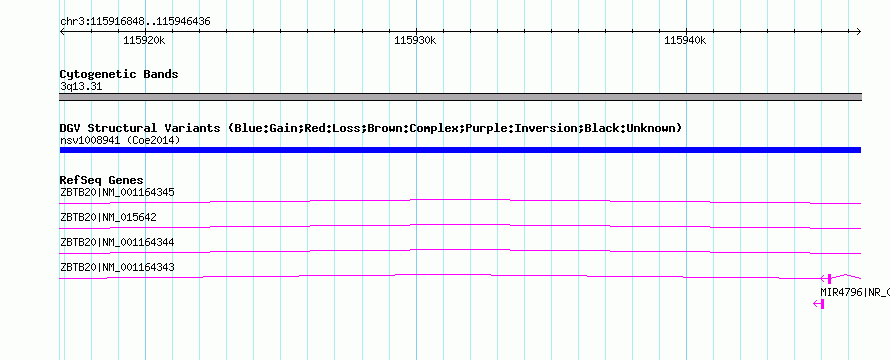Click the ZBTB20|NM_001164343 transcript label
Screen dimensions: 890x360
tap(117, 267)
